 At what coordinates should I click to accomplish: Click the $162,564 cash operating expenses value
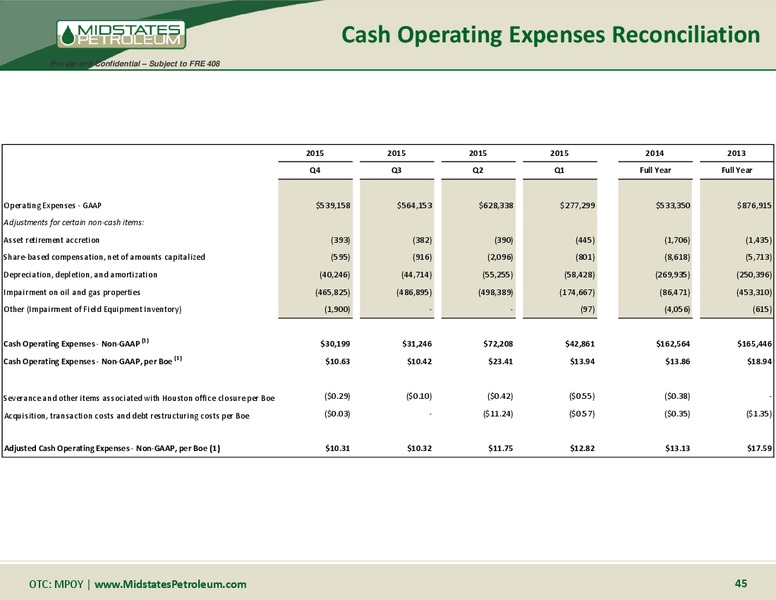click(x=673, y=344)
